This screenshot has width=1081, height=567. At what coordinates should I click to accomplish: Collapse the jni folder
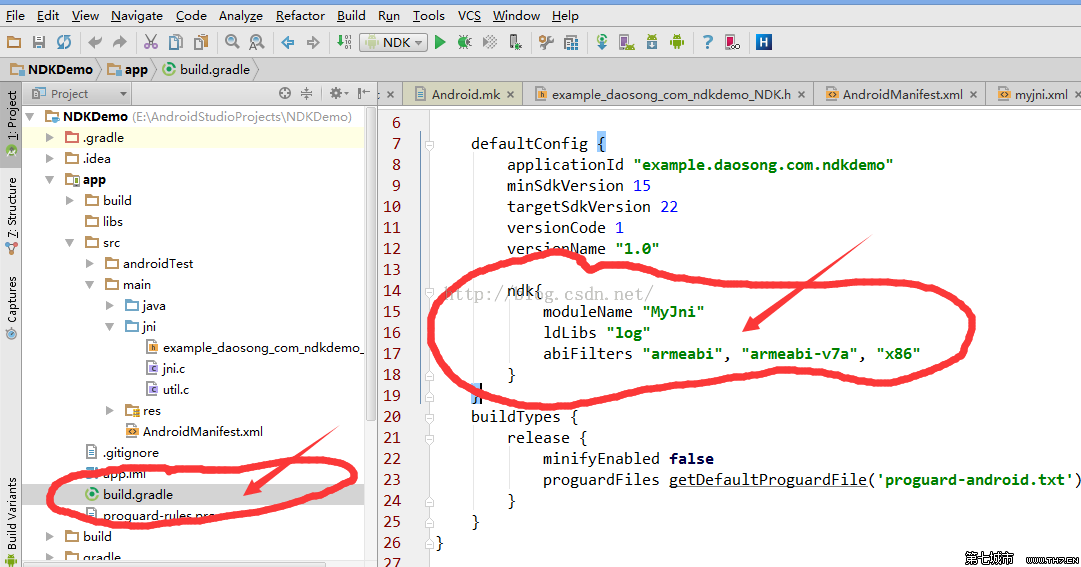point(110,327)
